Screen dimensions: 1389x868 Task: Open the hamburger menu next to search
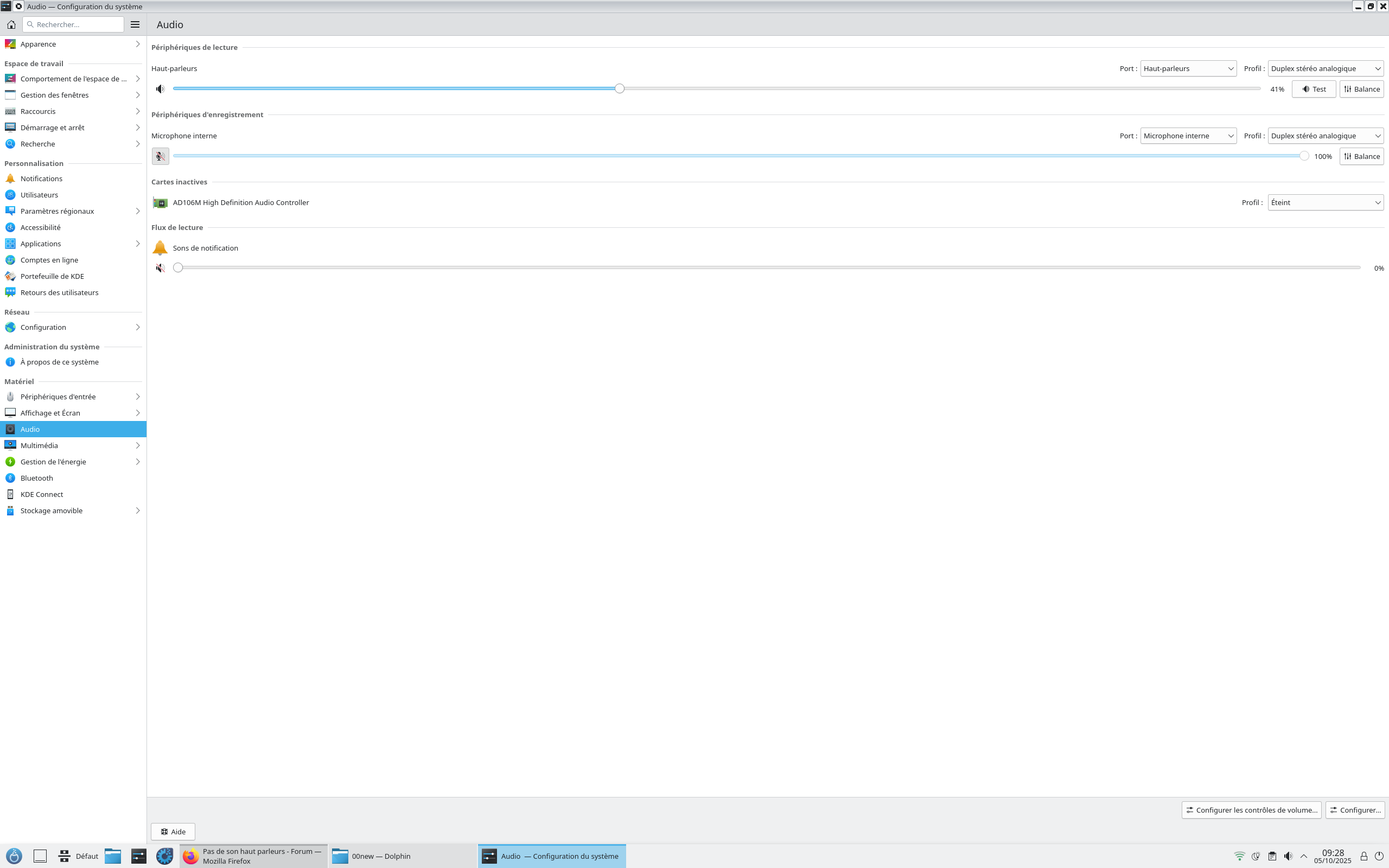pyautogui.click(x=135, y=24)
